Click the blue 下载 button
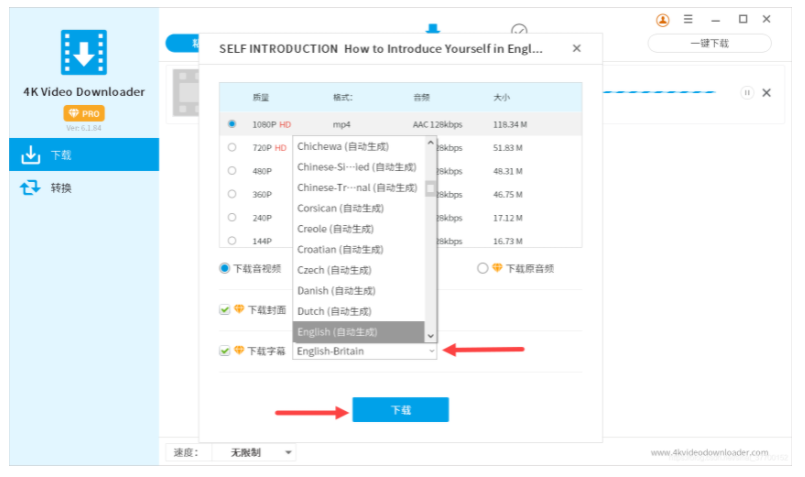 pyautogui.click(x=400, y=410)
